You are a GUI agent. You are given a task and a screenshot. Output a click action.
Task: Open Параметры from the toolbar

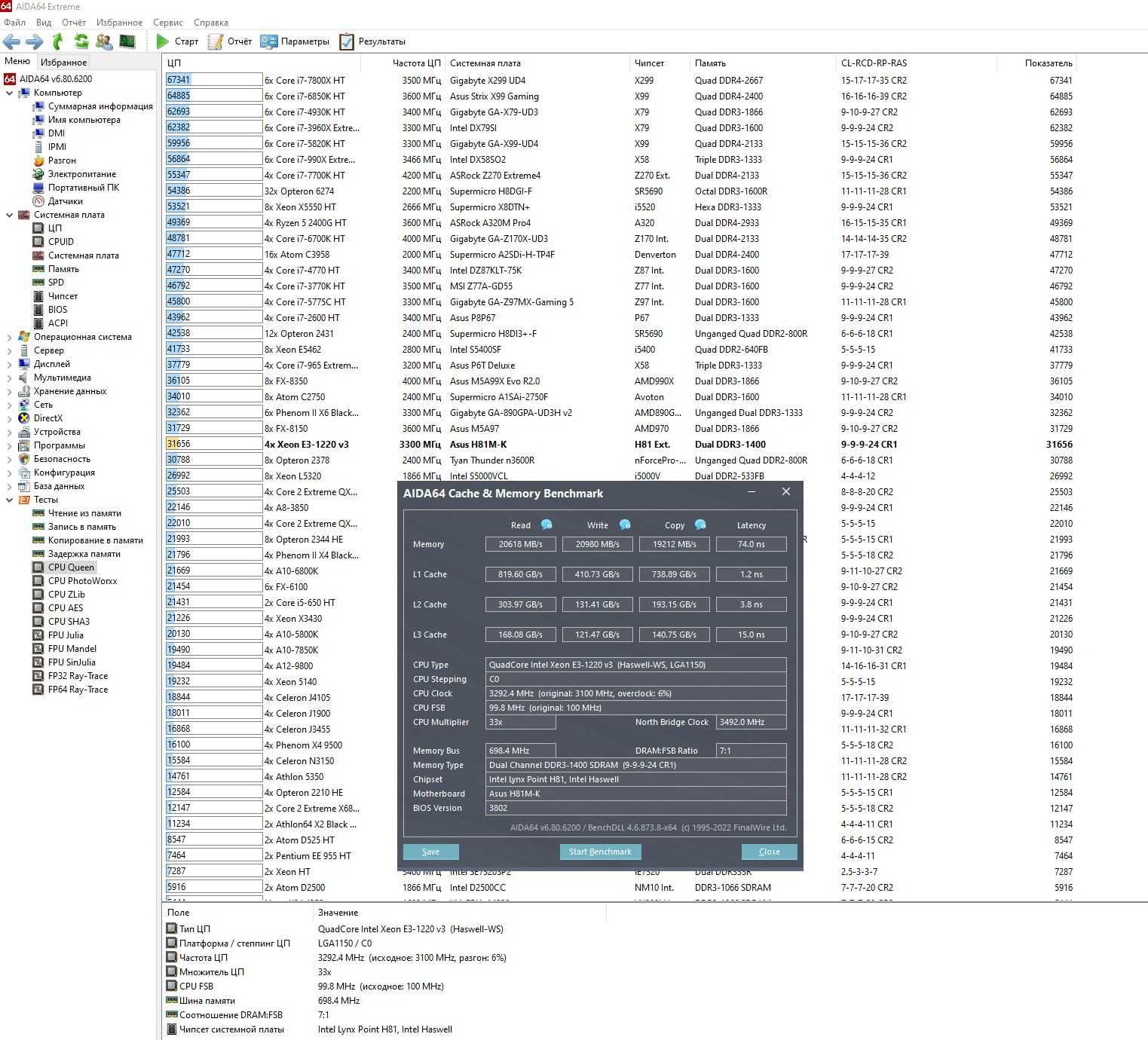coord(295,41)
